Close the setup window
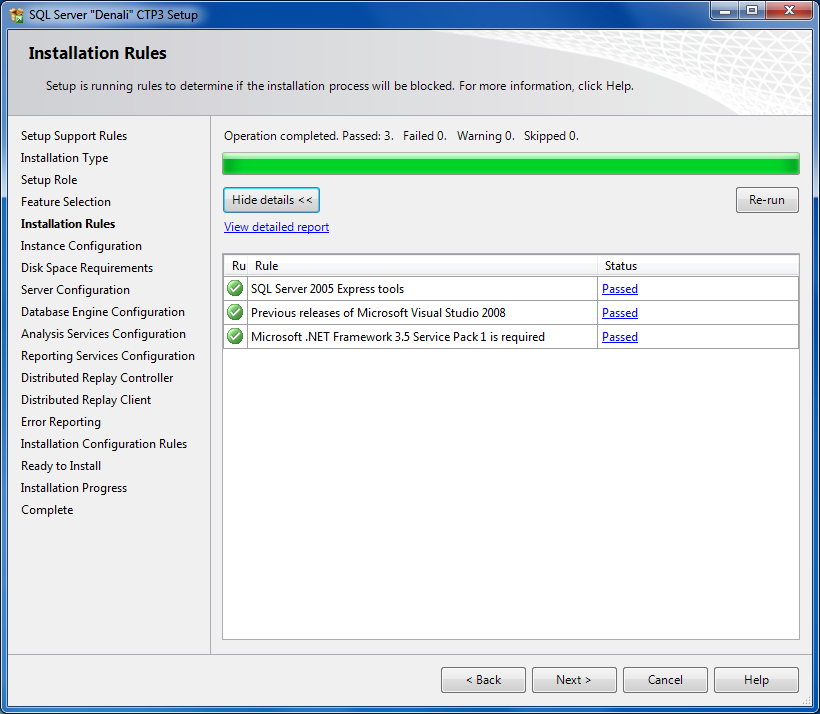 [790, 10]
